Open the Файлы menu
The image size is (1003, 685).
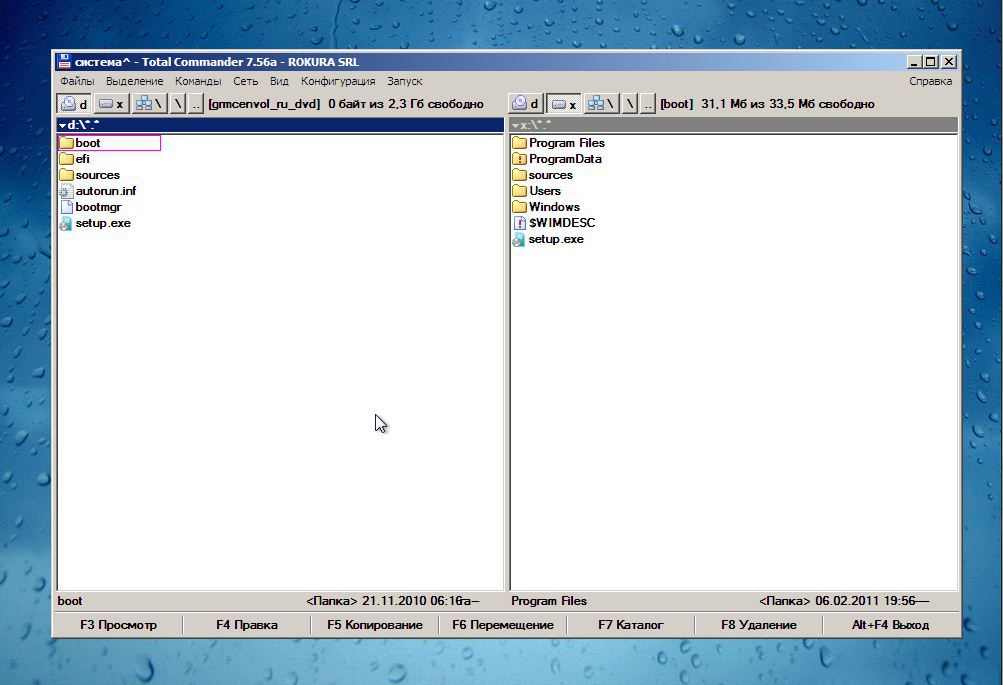click(x=77, y=81)
